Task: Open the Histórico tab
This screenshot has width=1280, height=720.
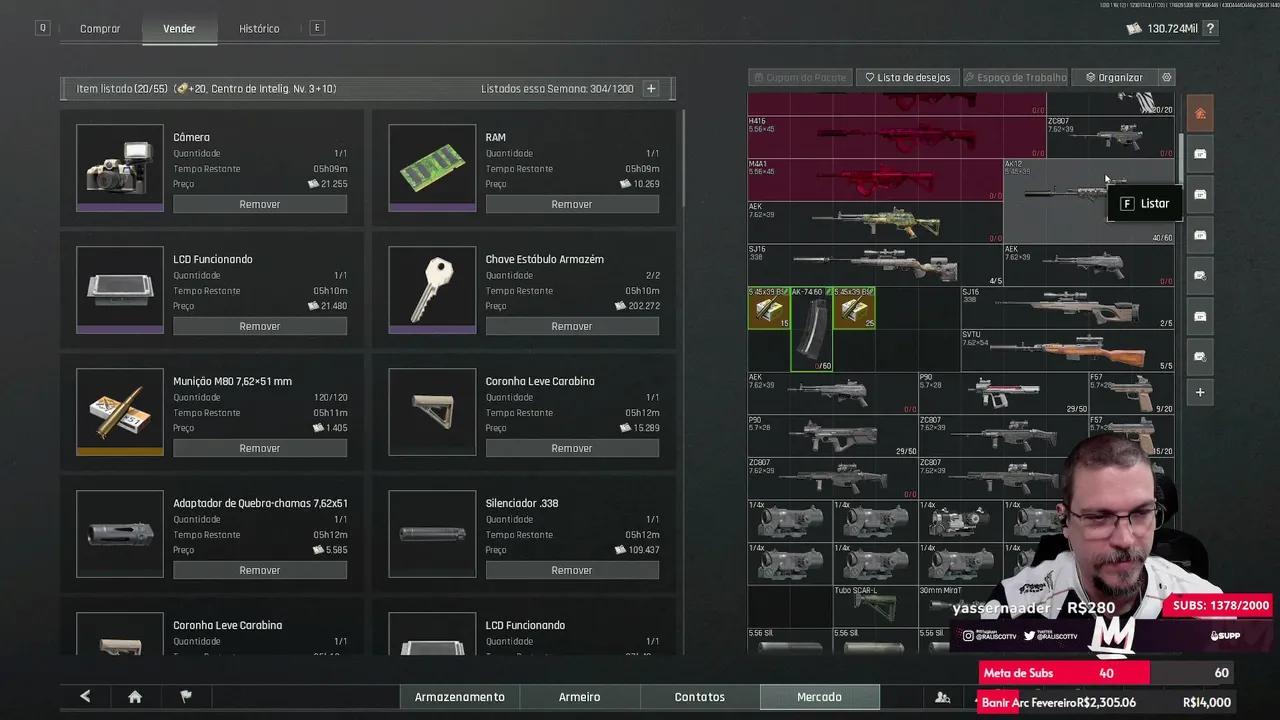Action: click(x=259, y=29)
